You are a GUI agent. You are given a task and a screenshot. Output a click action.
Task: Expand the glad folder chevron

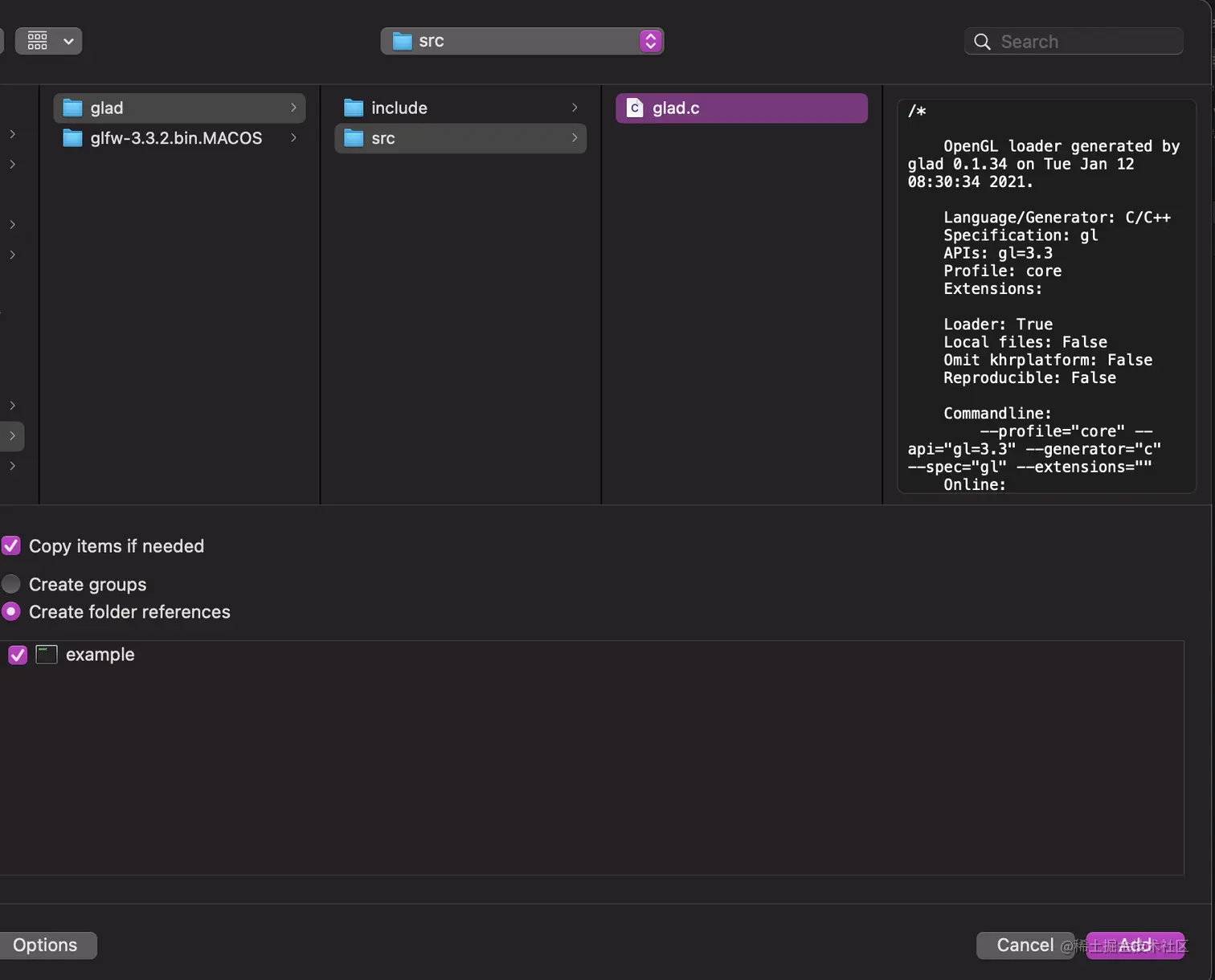coord(293,108)
